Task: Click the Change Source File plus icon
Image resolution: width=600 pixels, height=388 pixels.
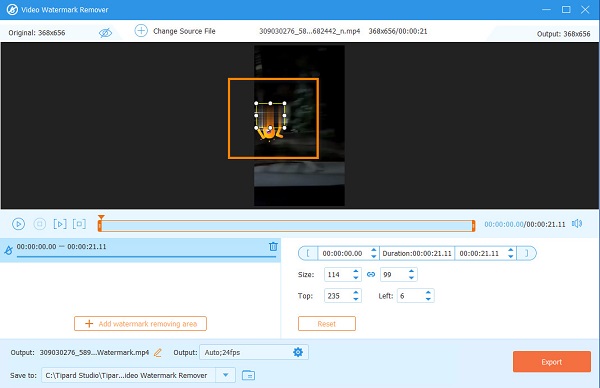Action: [141, 31]
